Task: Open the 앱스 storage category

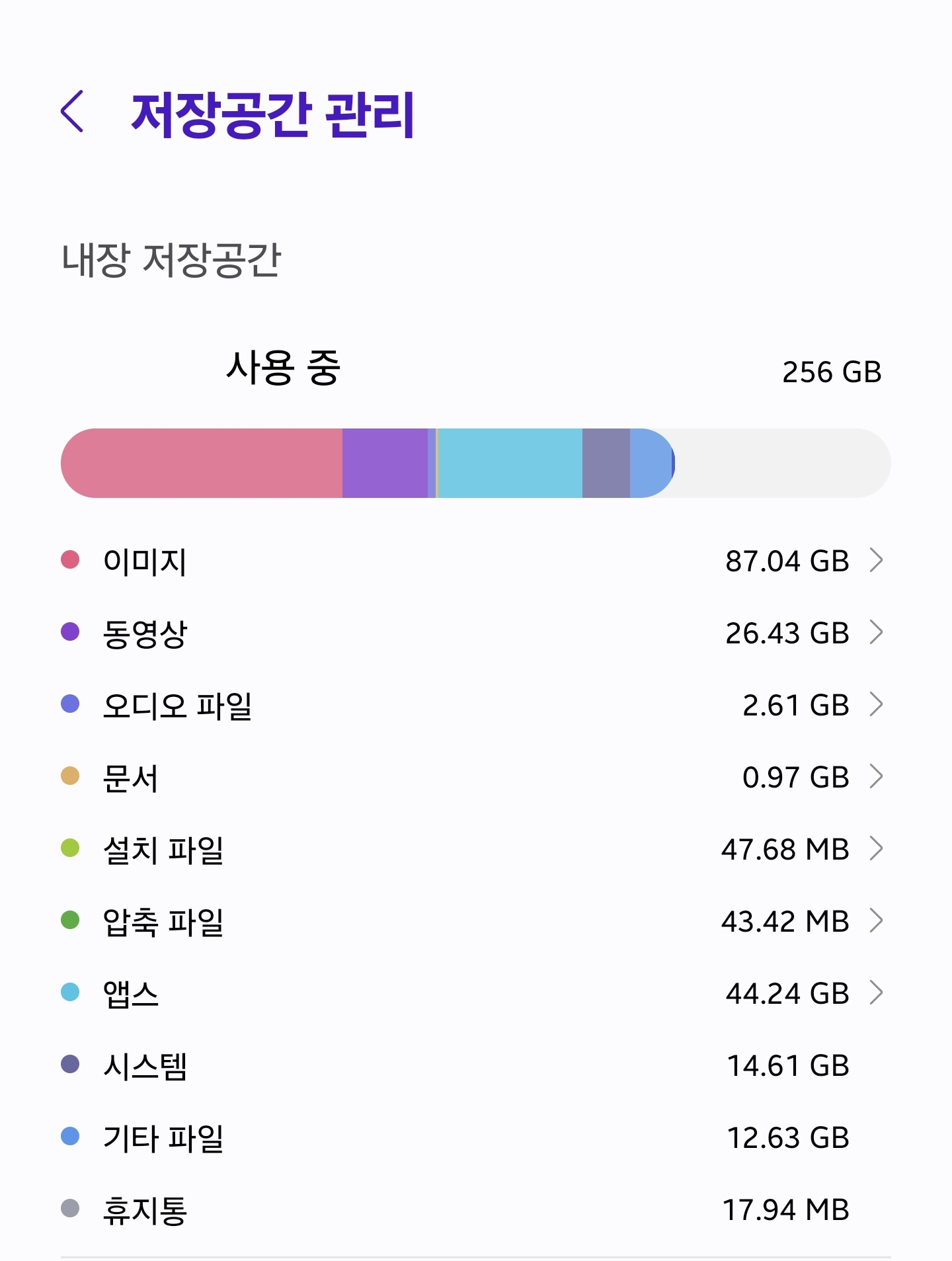Action: point(476,993)
